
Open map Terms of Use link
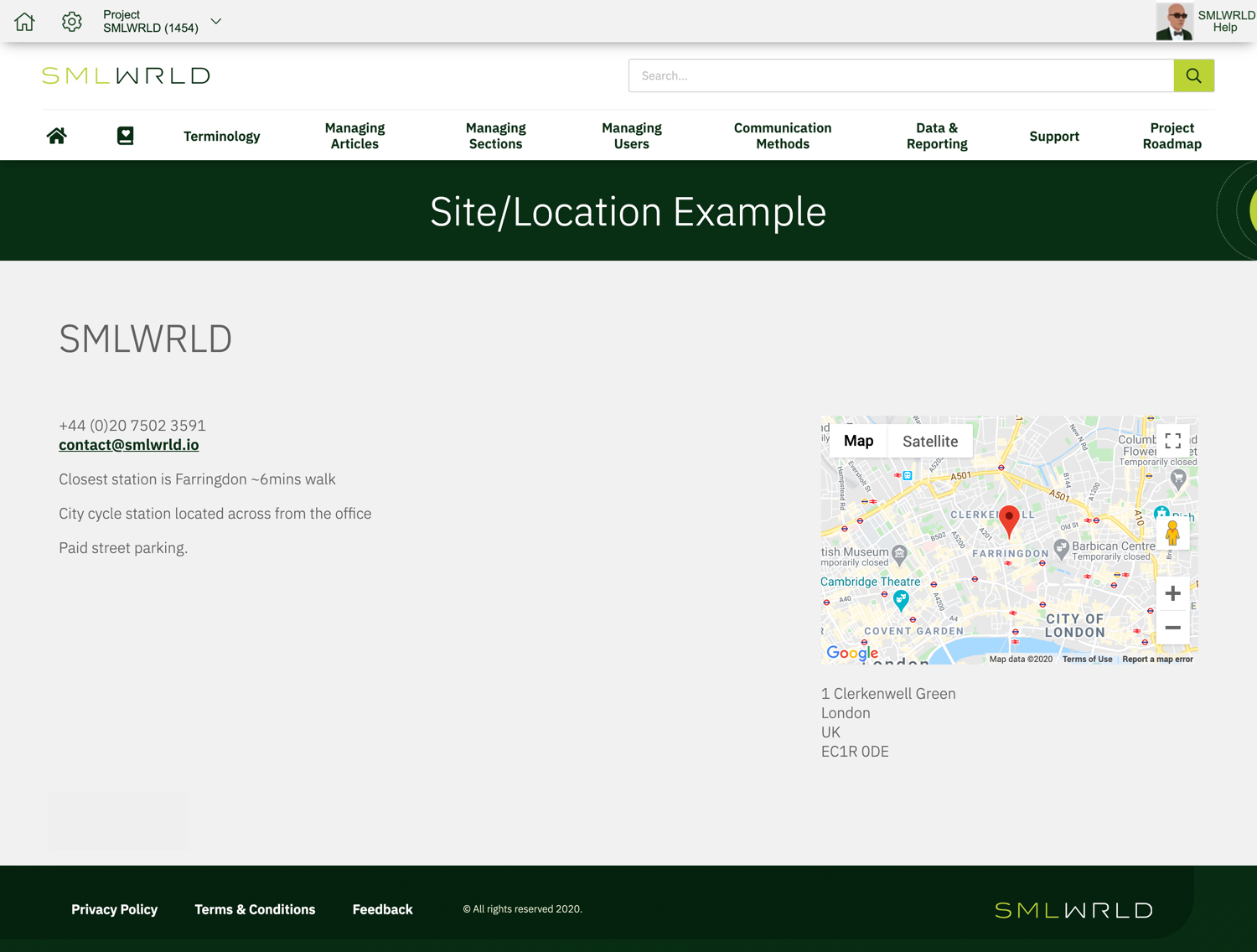[x=1088, y=660]
